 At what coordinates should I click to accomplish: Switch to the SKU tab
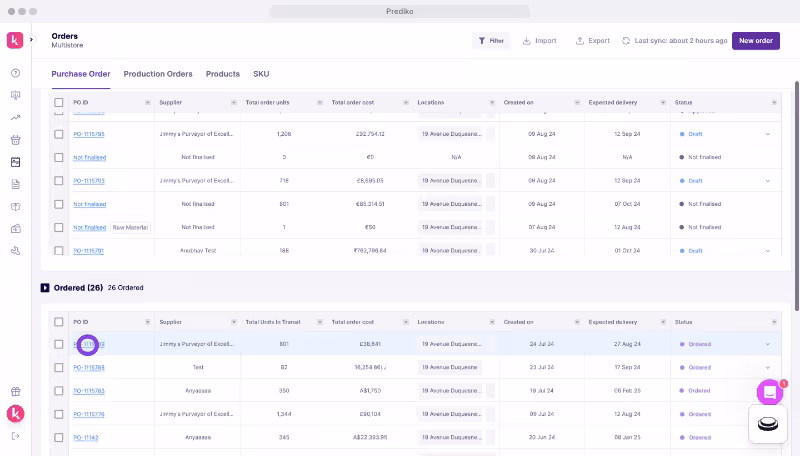pos(261,74)
